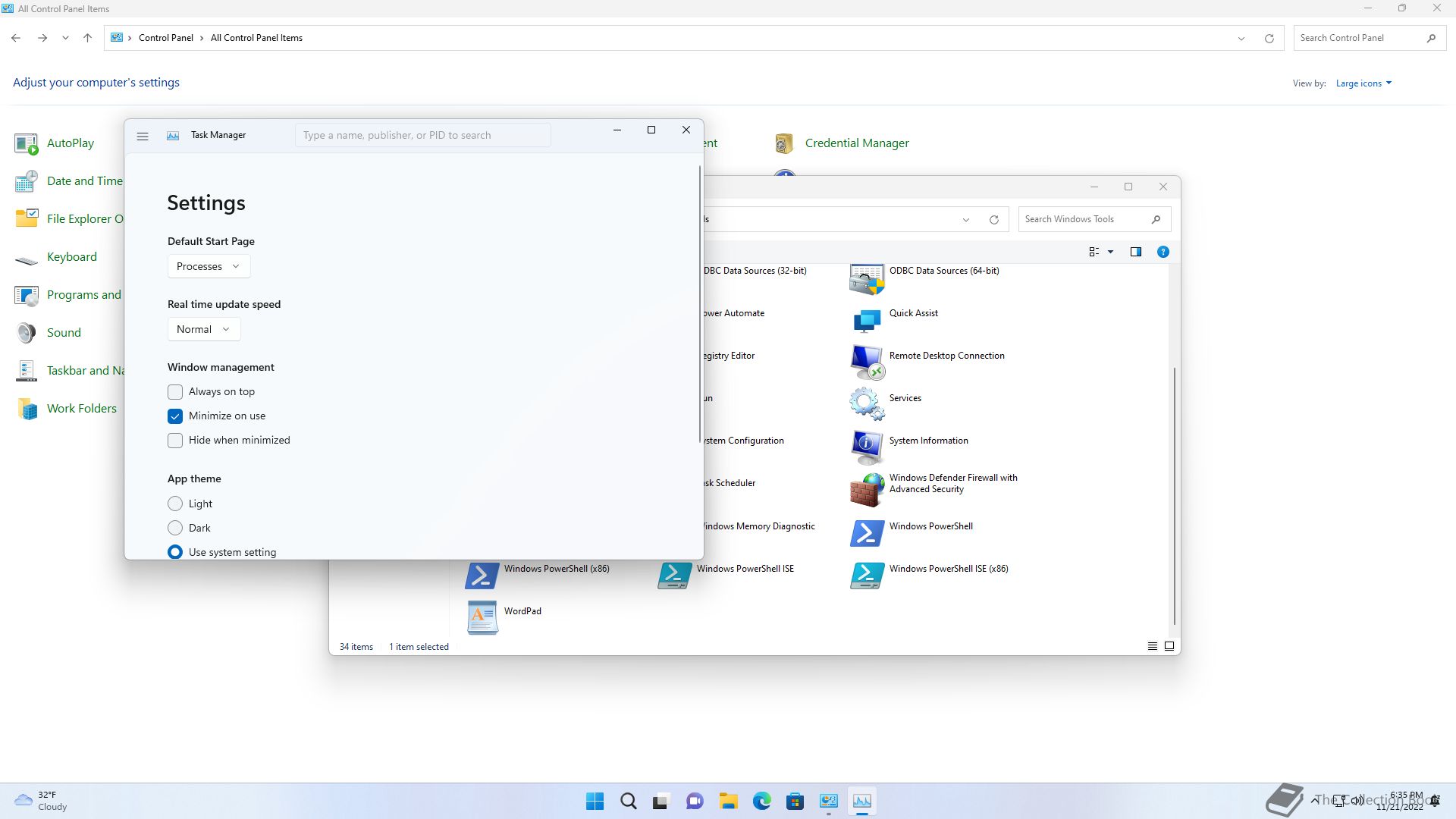Viewport: 1456px width, 819px height.
Task: Uncheck Minimize on use checkbox
Action: (x=175, y=416)
